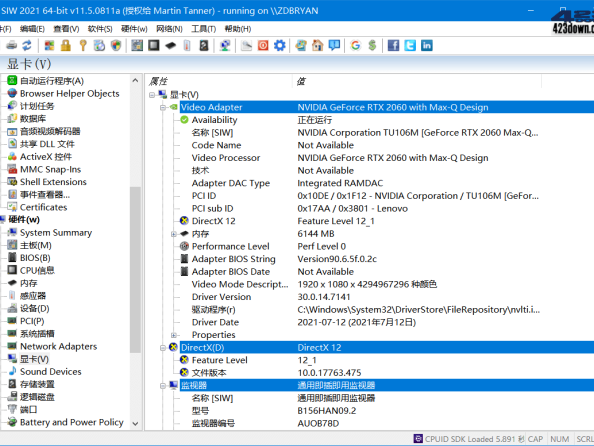
Task: Click the sidebar vertical scrollbar thumb
Action: point(135,270)
